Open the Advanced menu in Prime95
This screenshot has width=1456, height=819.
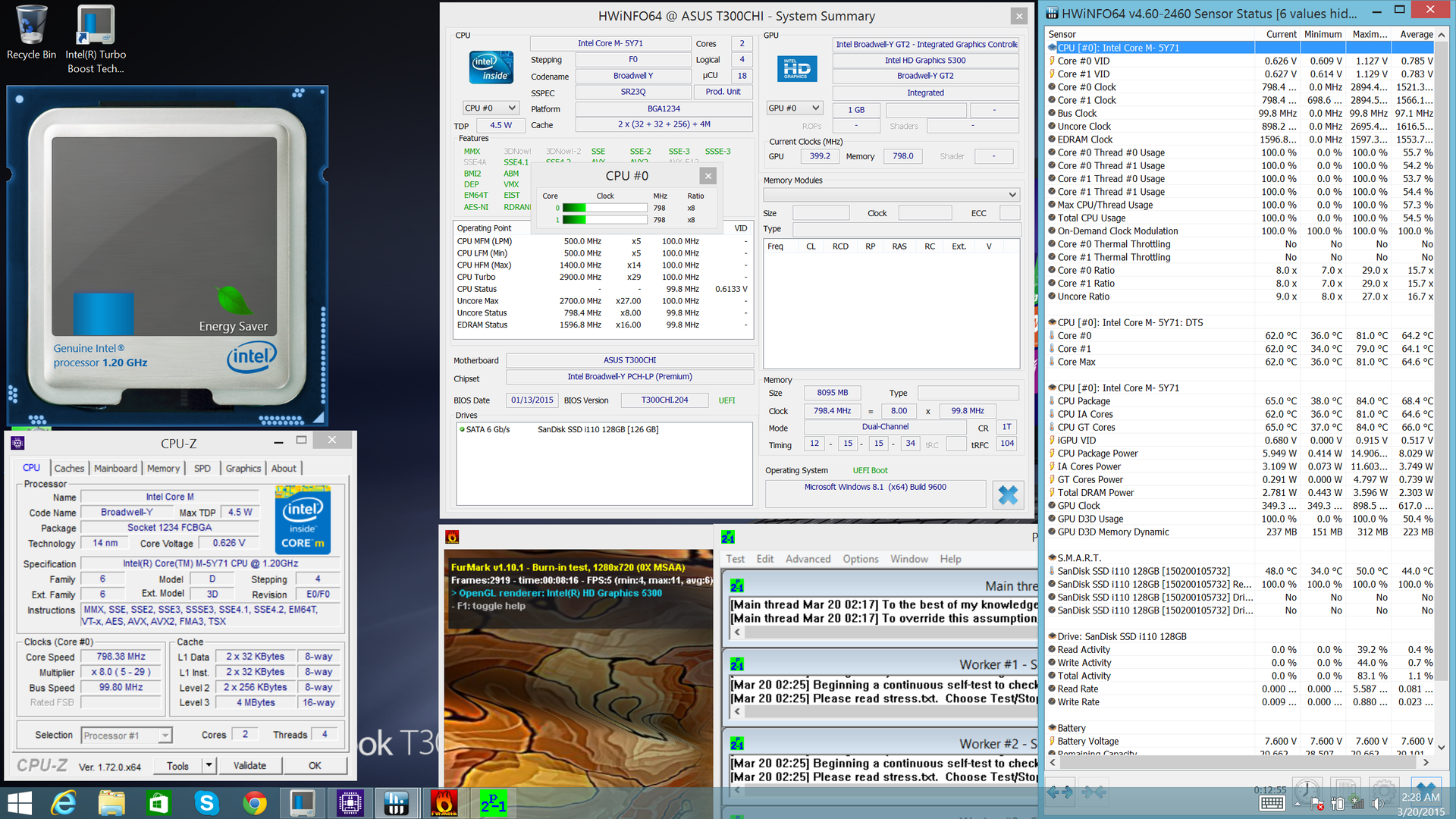808,559
